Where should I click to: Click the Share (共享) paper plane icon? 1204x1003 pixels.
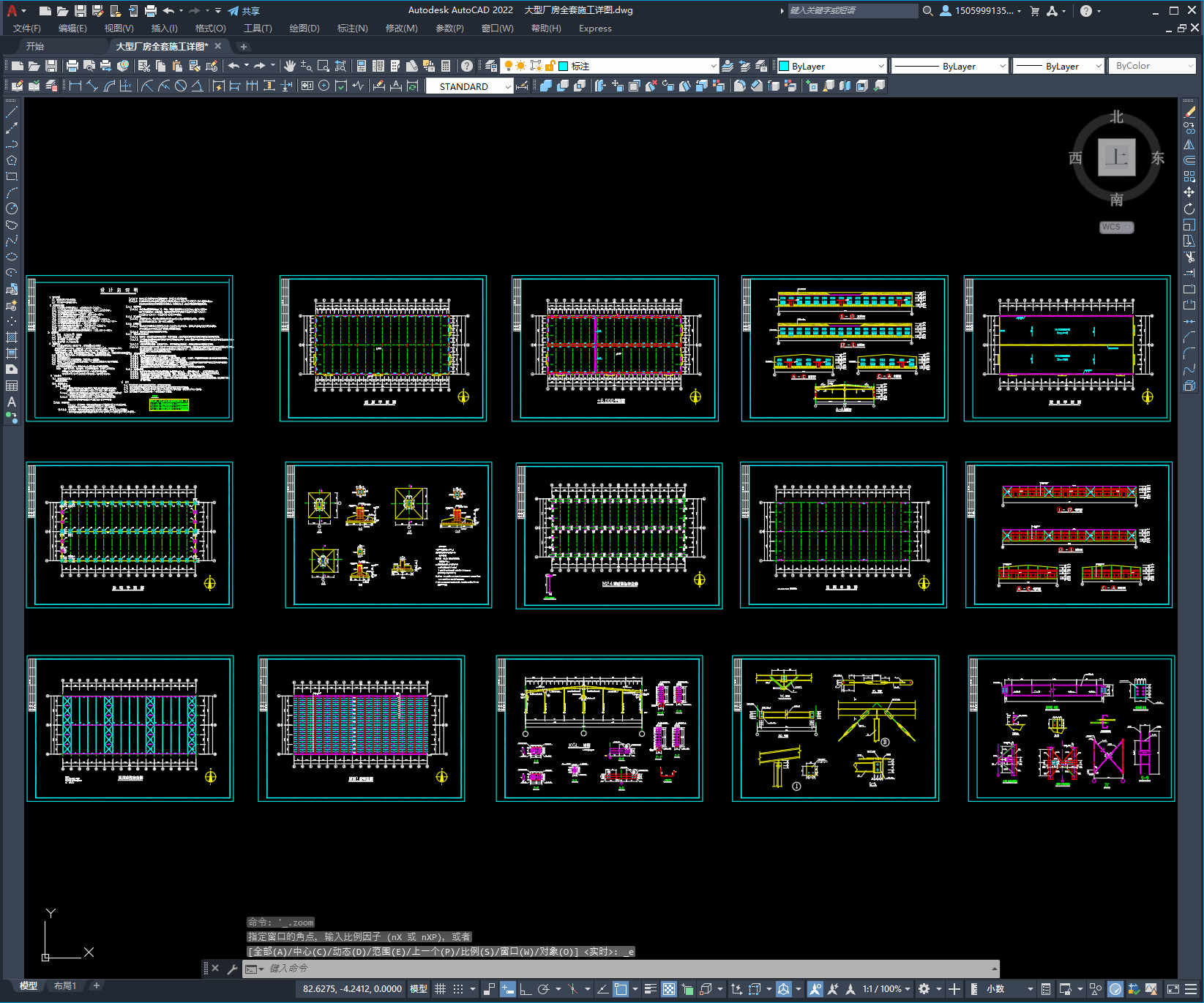point(233,11)
